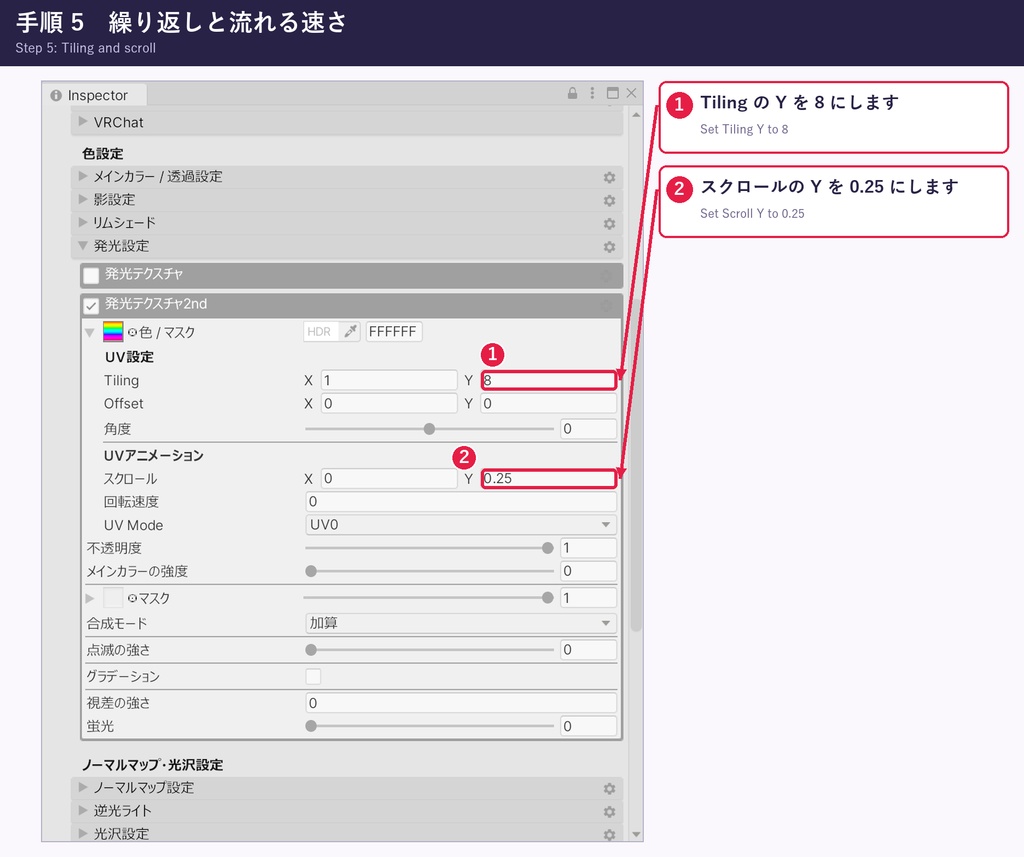Screen dimensions: 1024x857
Task: Expand the VRChat section
Action: [x=82, y=121]
